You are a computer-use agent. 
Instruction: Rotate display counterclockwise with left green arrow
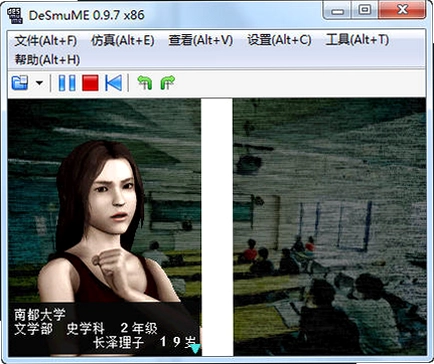[145, 82]
